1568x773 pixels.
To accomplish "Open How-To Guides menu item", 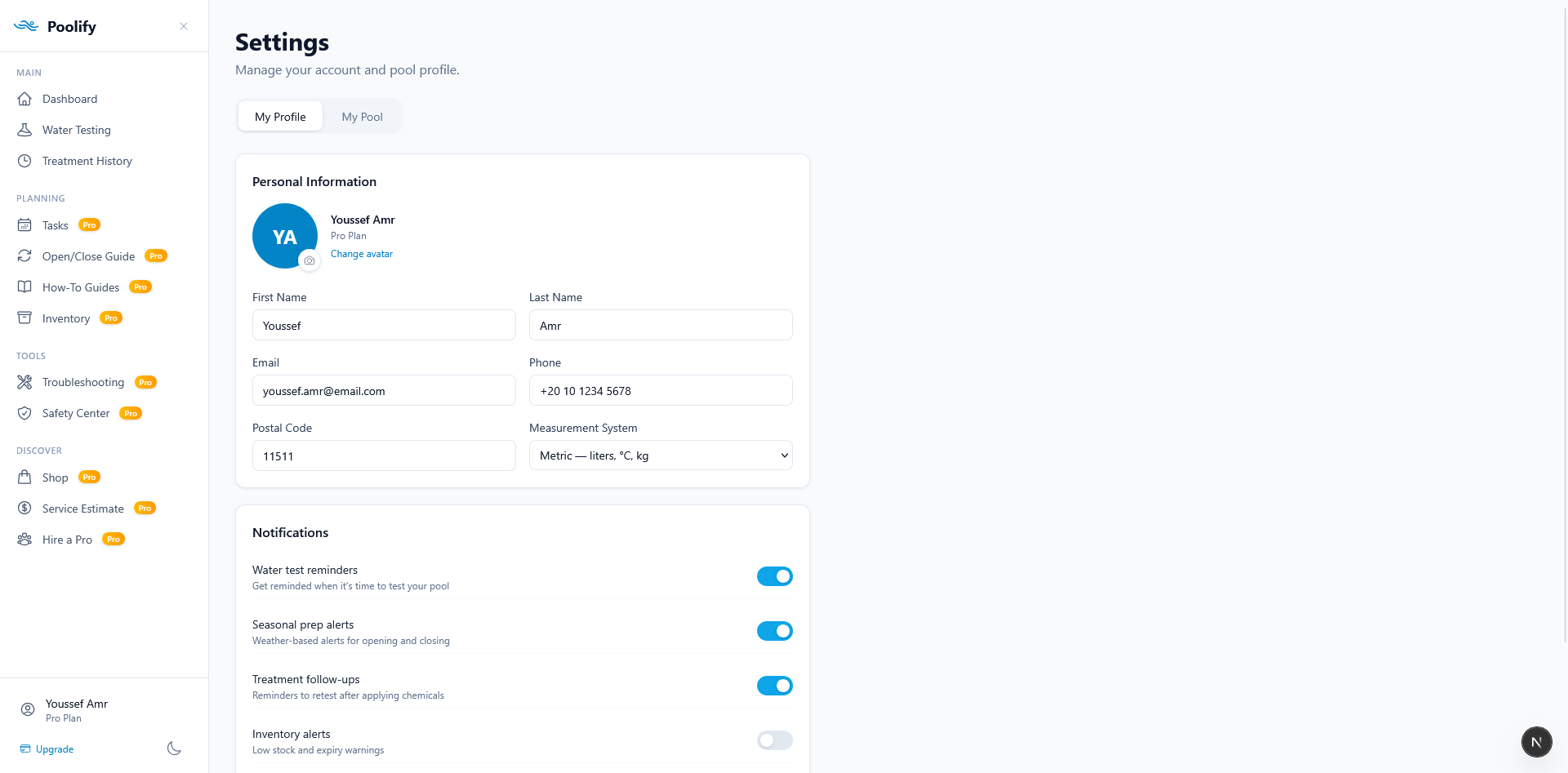I will click(x=105, y=287).
